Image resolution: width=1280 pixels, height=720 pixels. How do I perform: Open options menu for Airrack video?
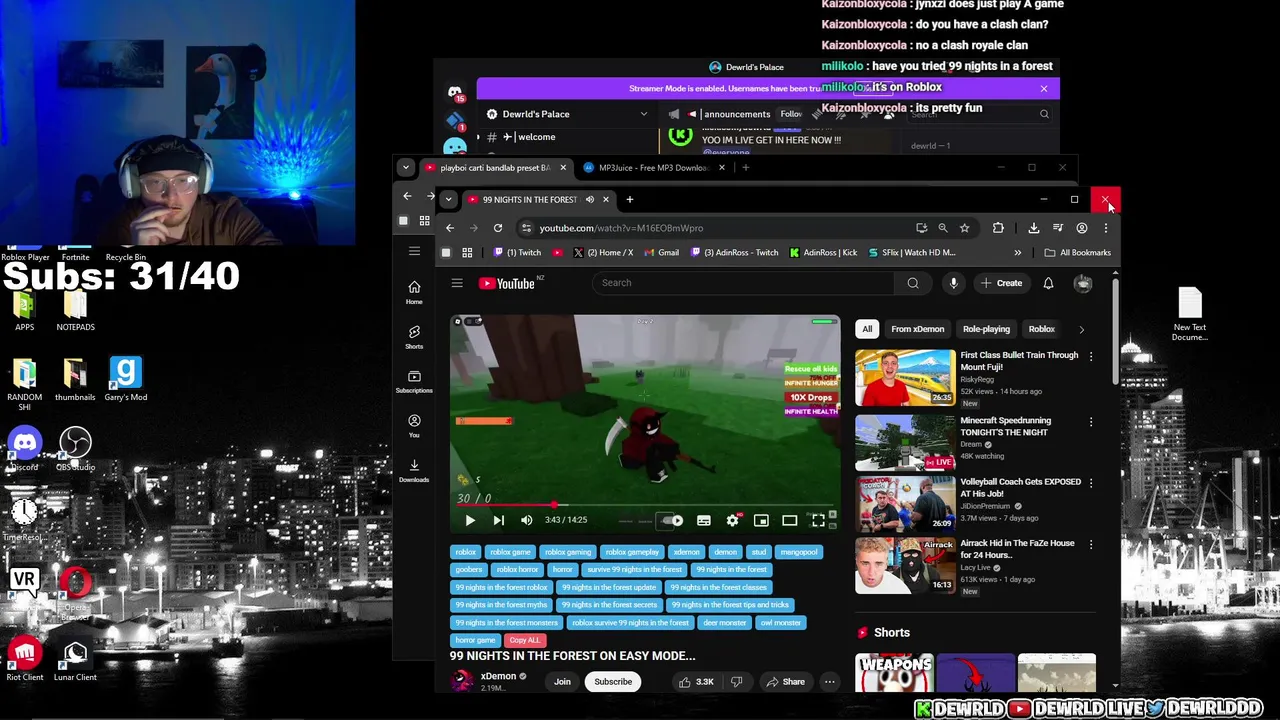point(1091,545)
